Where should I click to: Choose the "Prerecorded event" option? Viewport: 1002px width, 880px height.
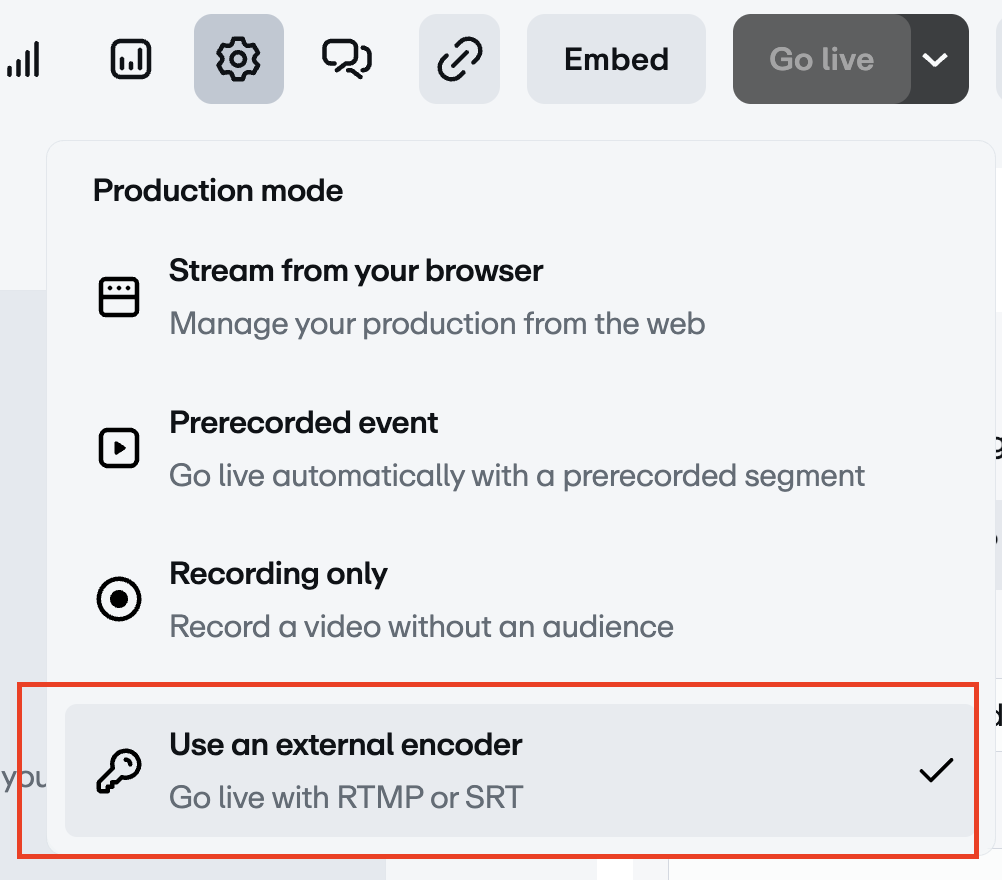click(x=304, y=423)
